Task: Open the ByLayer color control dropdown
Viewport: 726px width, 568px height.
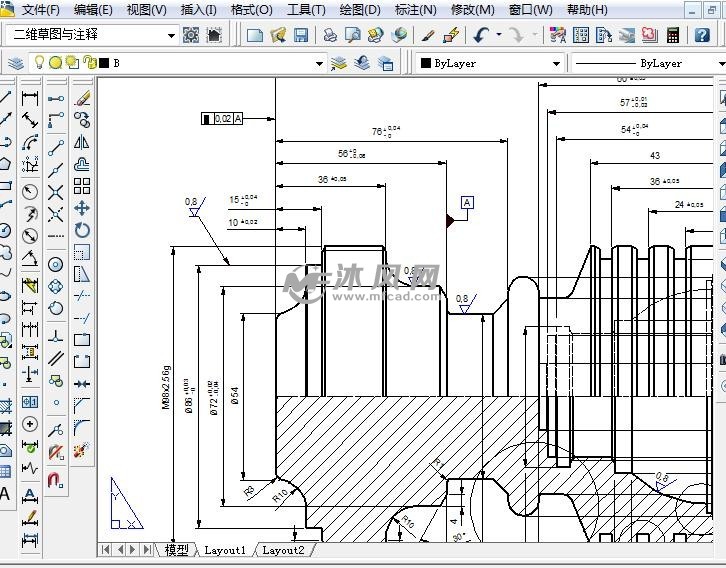Action: (556, 63)
